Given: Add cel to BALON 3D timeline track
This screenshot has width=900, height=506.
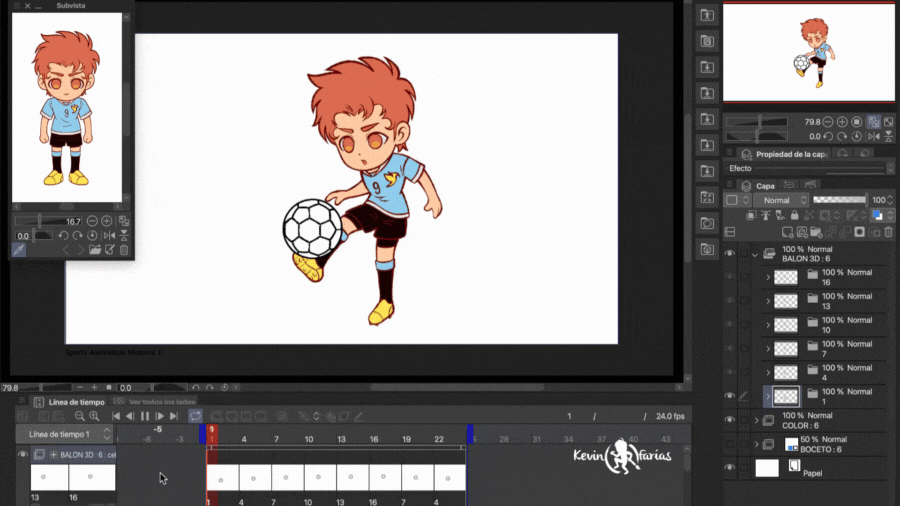Looking at the screenshot, I should (x=53, y=454).
